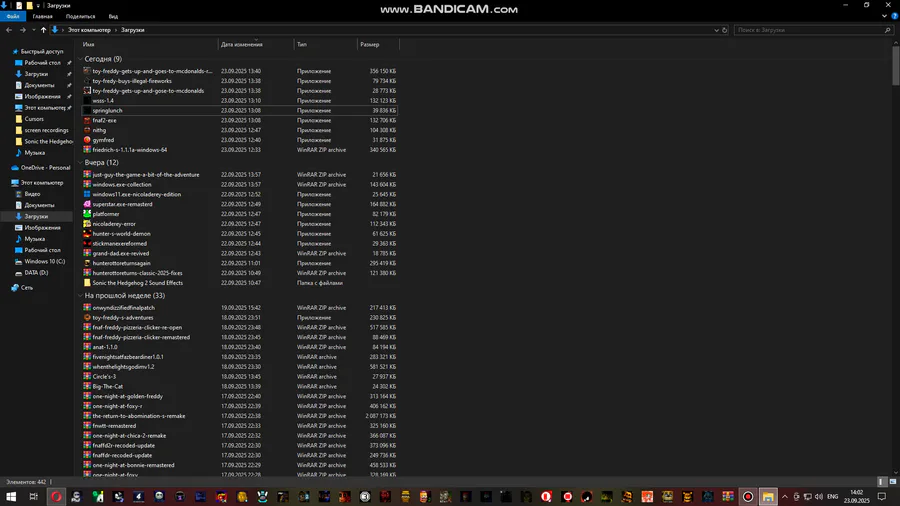The width and height of the screenshot is (900, 506).
Task: Open DATA (D:) drive
Action: pos(36,273)
